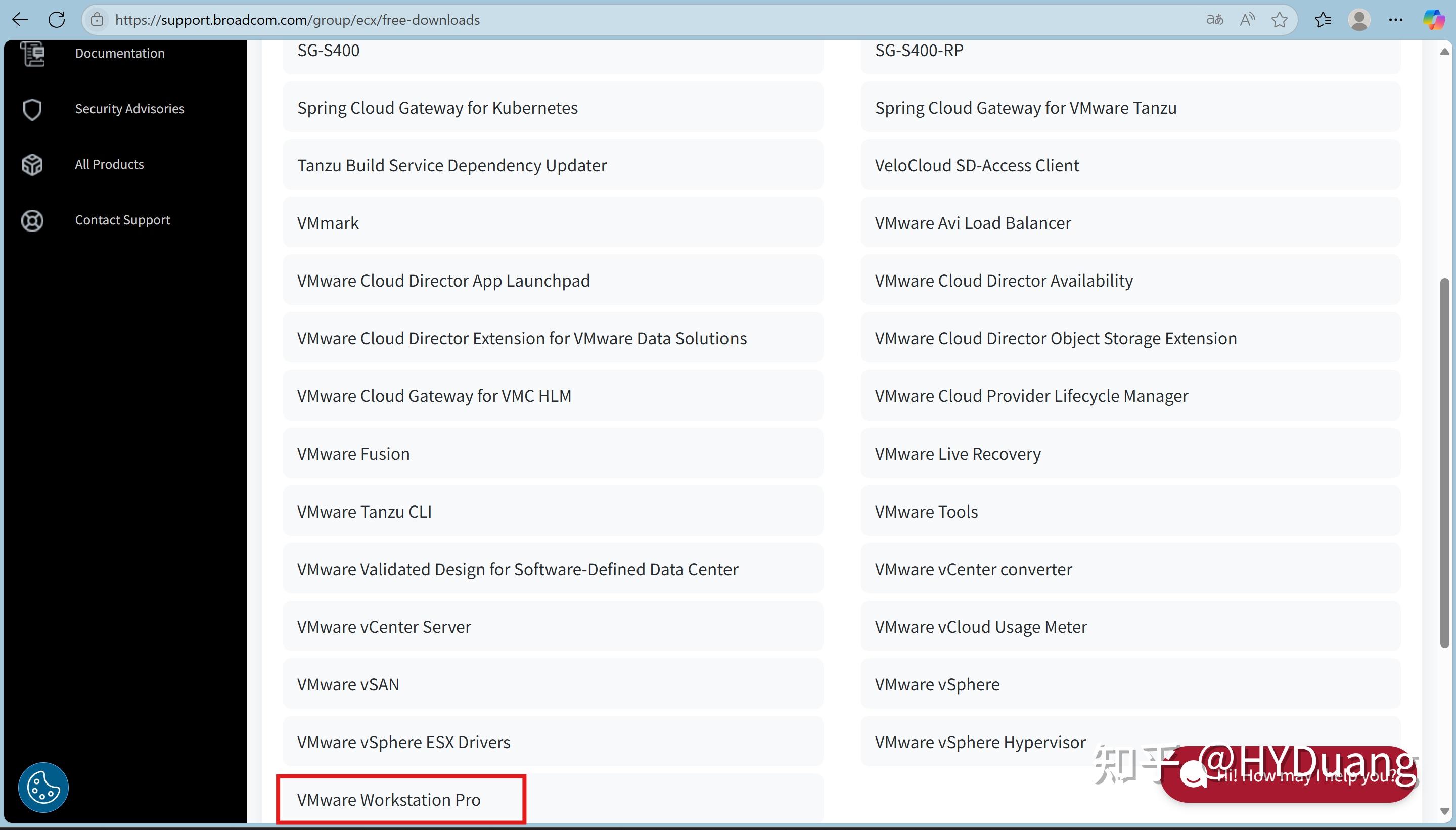Open All Products from the sidebar
This screenshot has width=1456, height=830.
coord(31,164)
